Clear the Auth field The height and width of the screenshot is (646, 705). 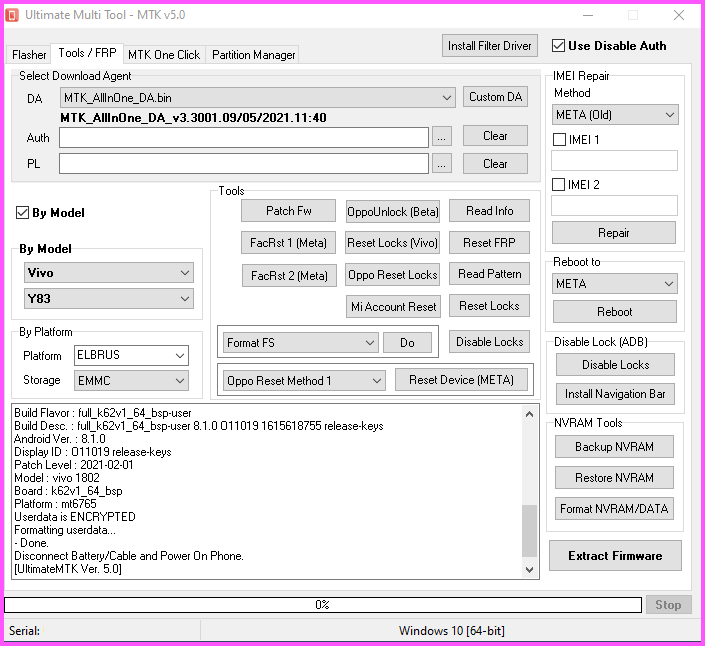pos(495,136)
